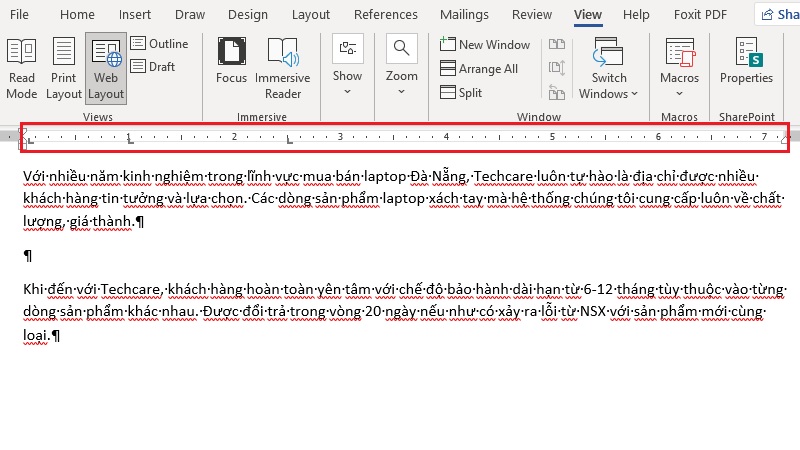Open Switch Windows dropdown
The width and height of the screenshot is (800, 450).
(x=608, y=69)
